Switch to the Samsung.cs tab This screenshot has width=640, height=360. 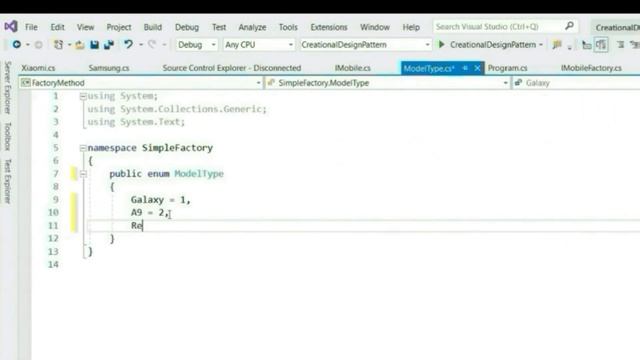109,68
